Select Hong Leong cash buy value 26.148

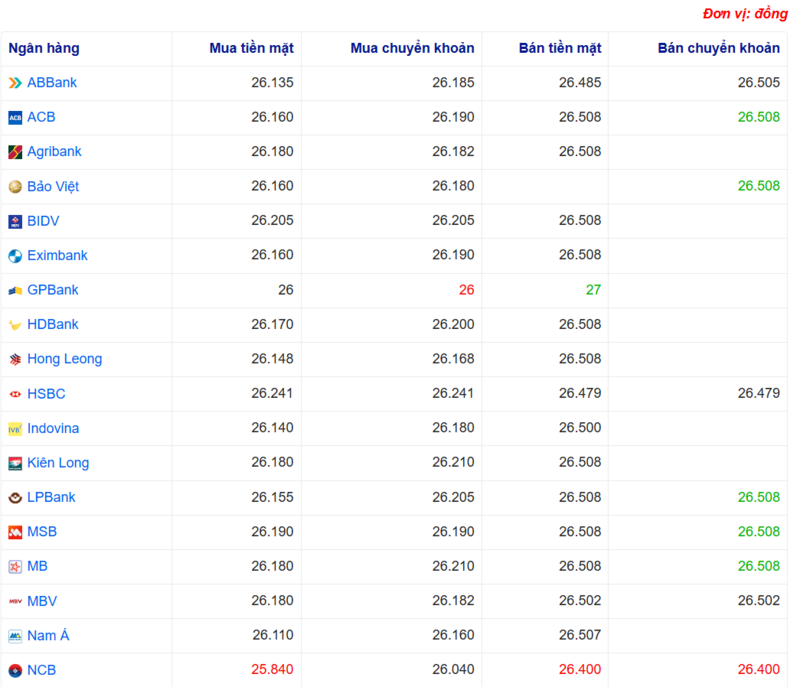(272, 359)
